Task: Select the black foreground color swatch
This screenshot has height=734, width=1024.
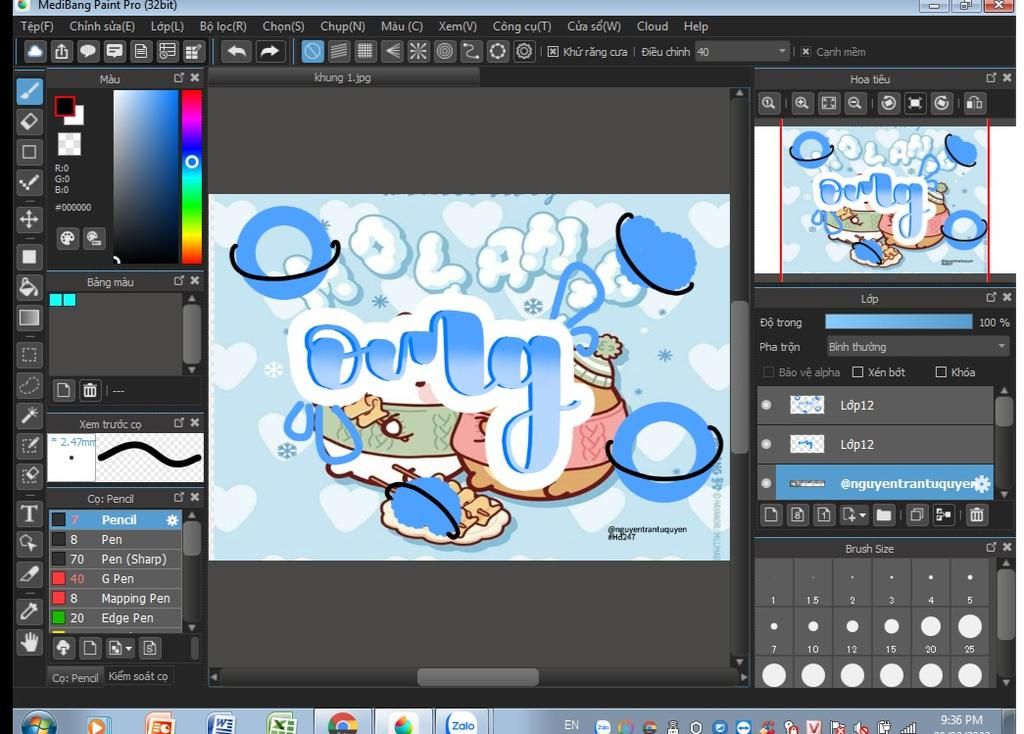Action: (65, 106)
